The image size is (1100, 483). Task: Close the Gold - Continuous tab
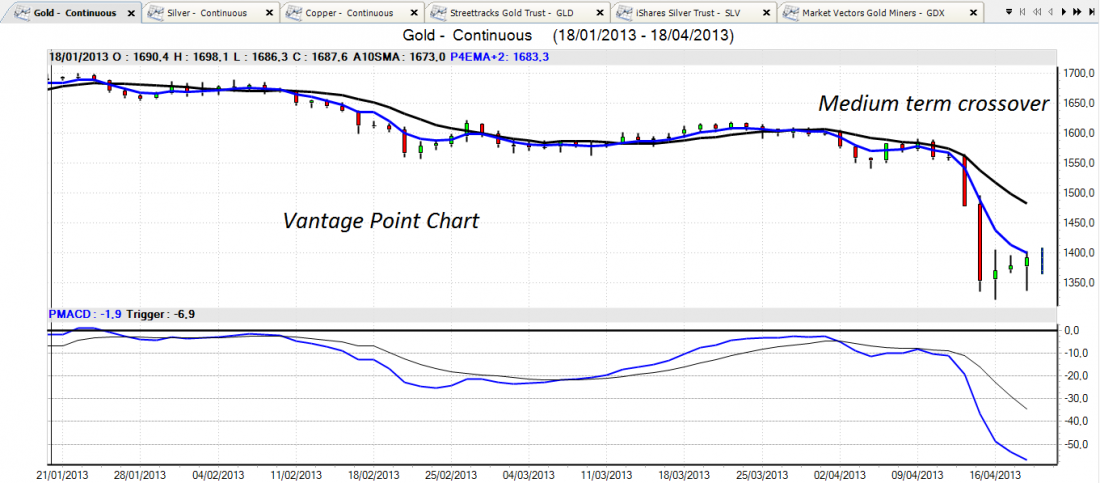pos(131,14)
